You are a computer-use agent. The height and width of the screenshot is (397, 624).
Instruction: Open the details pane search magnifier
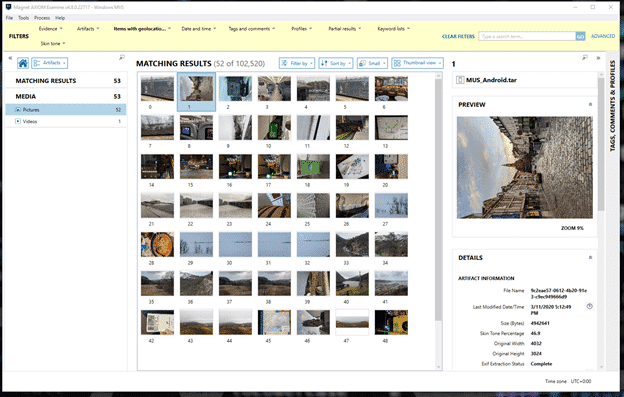(585, 58)
